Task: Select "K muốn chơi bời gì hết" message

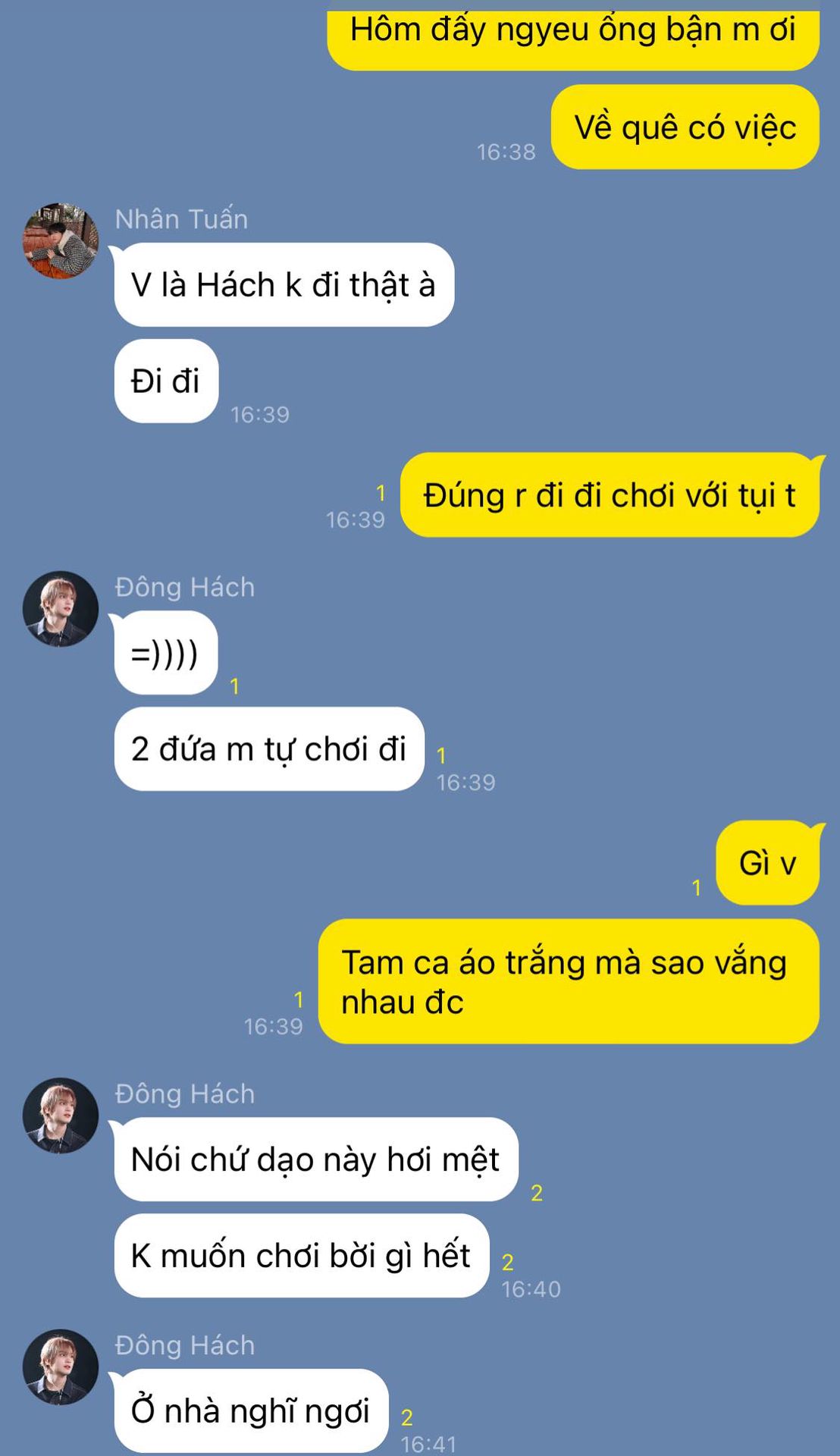Action: point(302,1256)
